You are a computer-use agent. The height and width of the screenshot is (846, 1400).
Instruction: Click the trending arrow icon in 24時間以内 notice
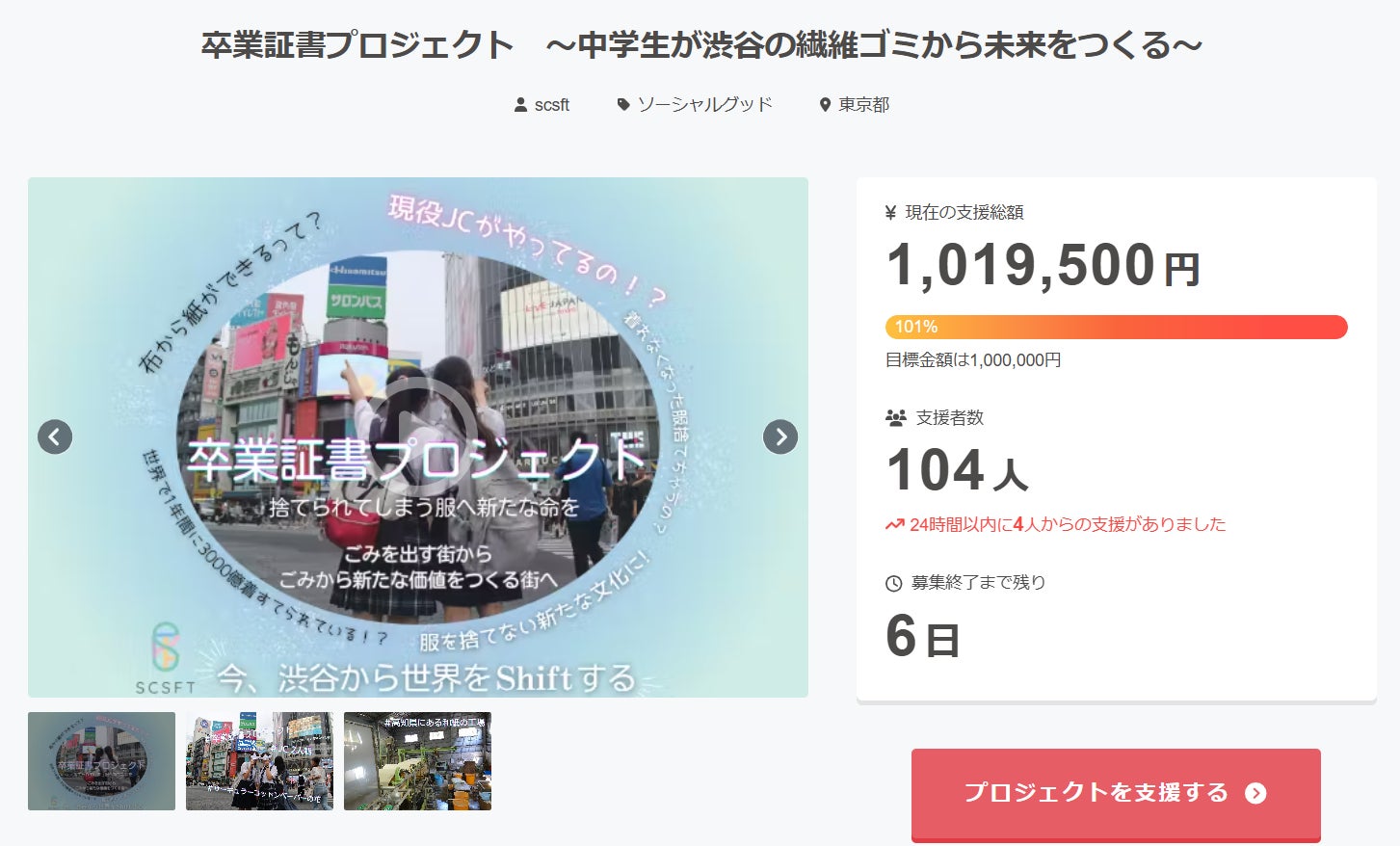click(895, 525)
